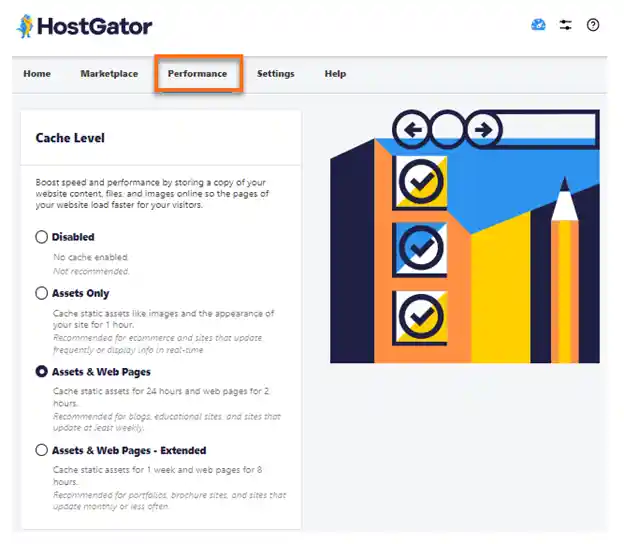This screenshot has height=544, width=624.
Task: Select the Assets & Web Pages radio button
Action: click(x=41, y=371)
